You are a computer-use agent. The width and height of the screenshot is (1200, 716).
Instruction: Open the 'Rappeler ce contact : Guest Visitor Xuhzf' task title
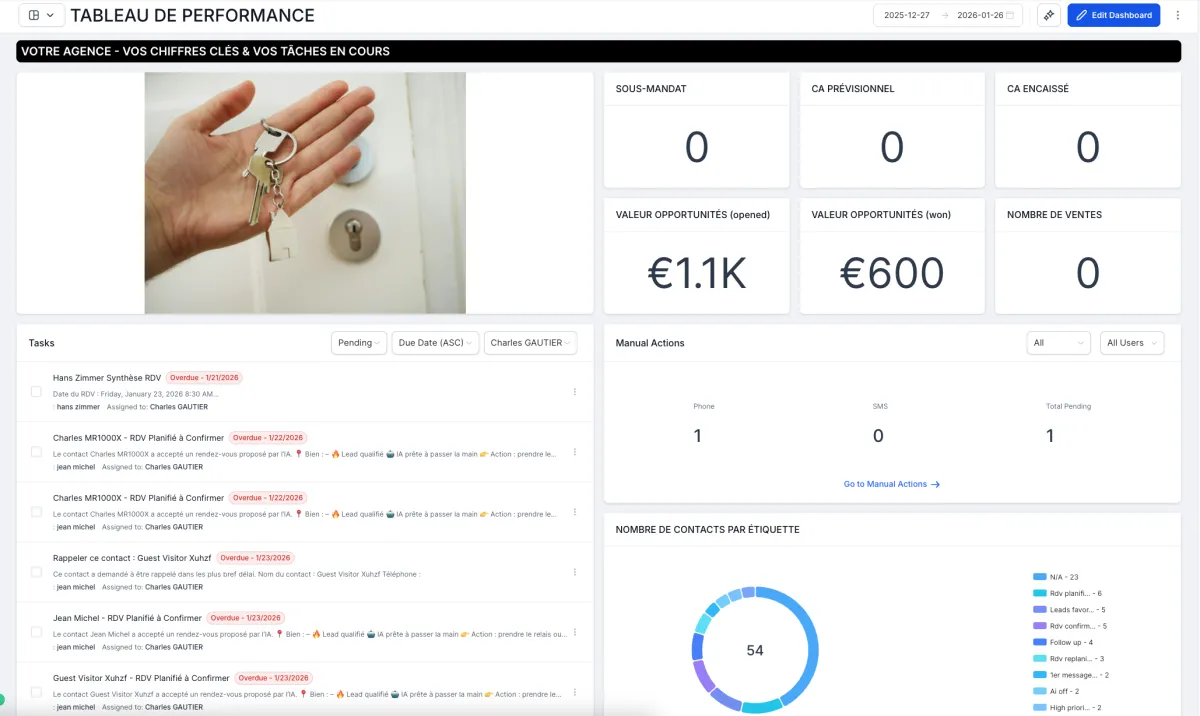click(132, 558)
